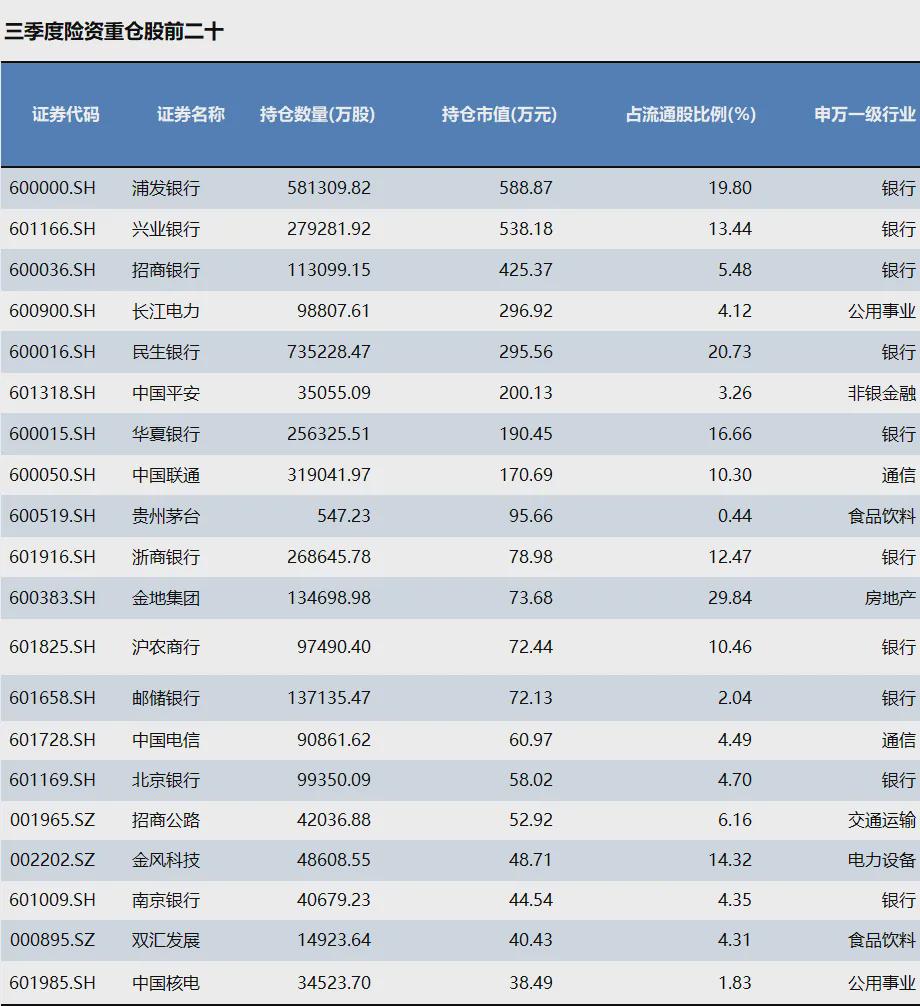
Task: Click market value 72.13
Action: [531, 698]
